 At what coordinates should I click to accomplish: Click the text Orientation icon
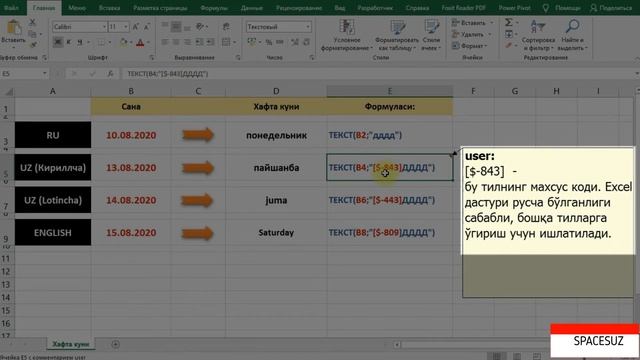pyautogui.click(x=200, y=27)
